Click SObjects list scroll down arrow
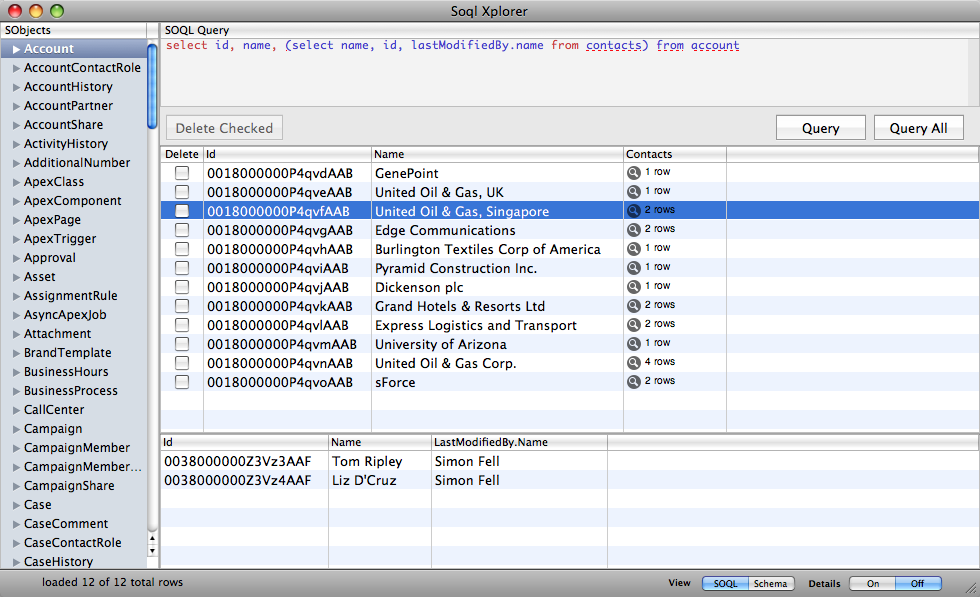This screenshot has height=597, width=980. click(x=152, y=551)
